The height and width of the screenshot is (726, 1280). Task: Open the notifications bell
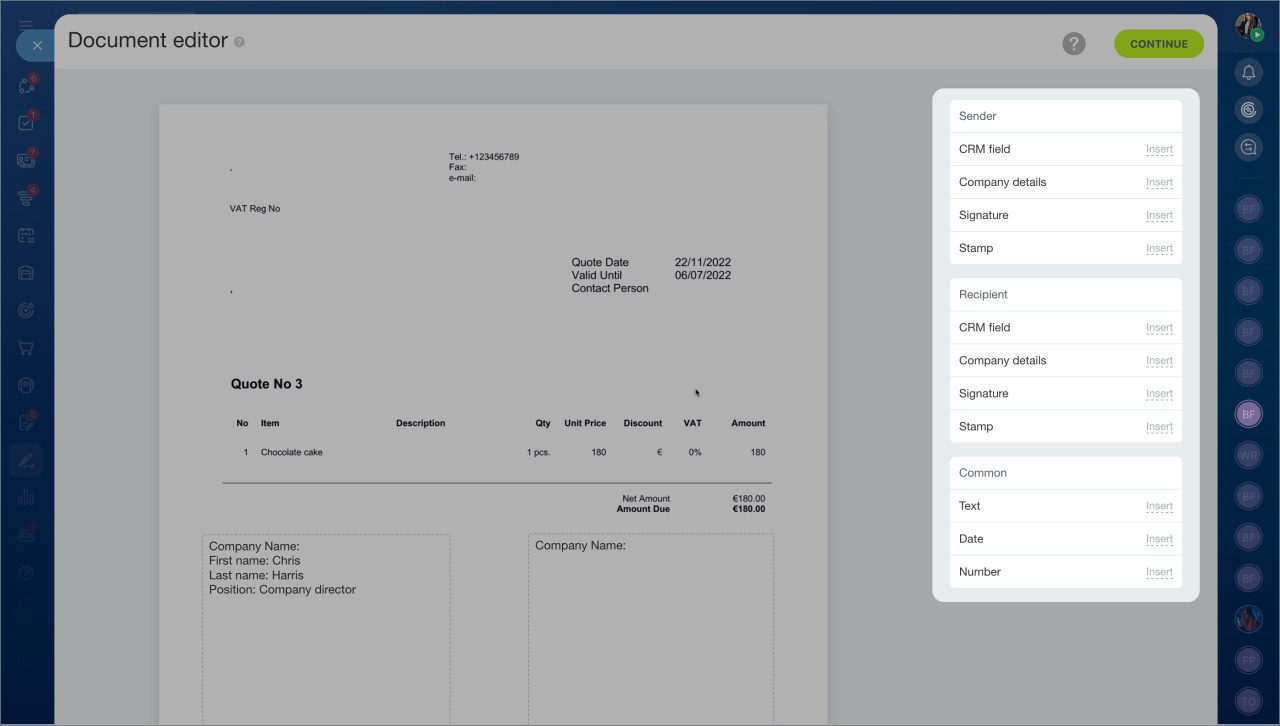(x=1248, y=72)
